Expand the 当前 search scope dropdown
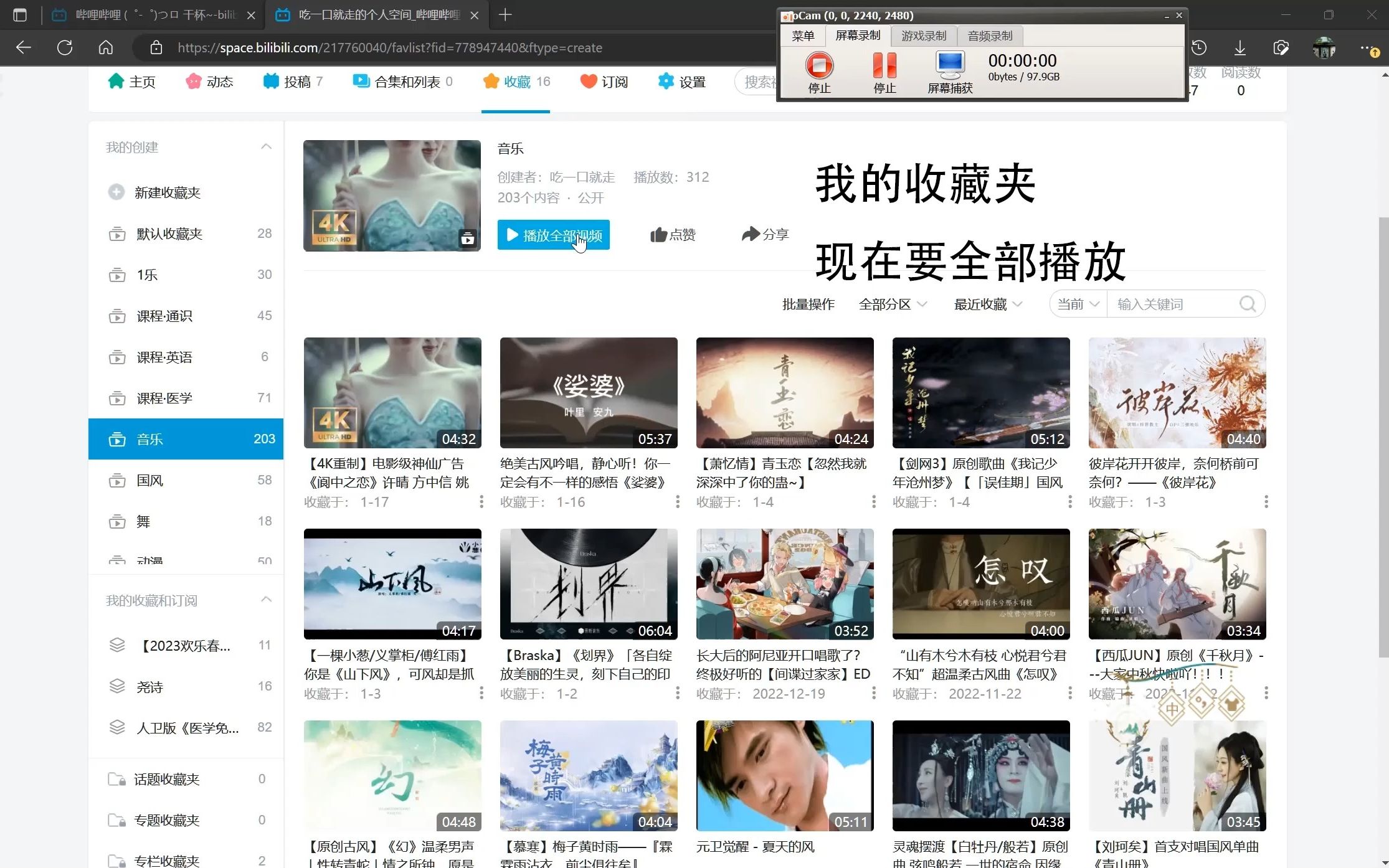 point(1078,304)
